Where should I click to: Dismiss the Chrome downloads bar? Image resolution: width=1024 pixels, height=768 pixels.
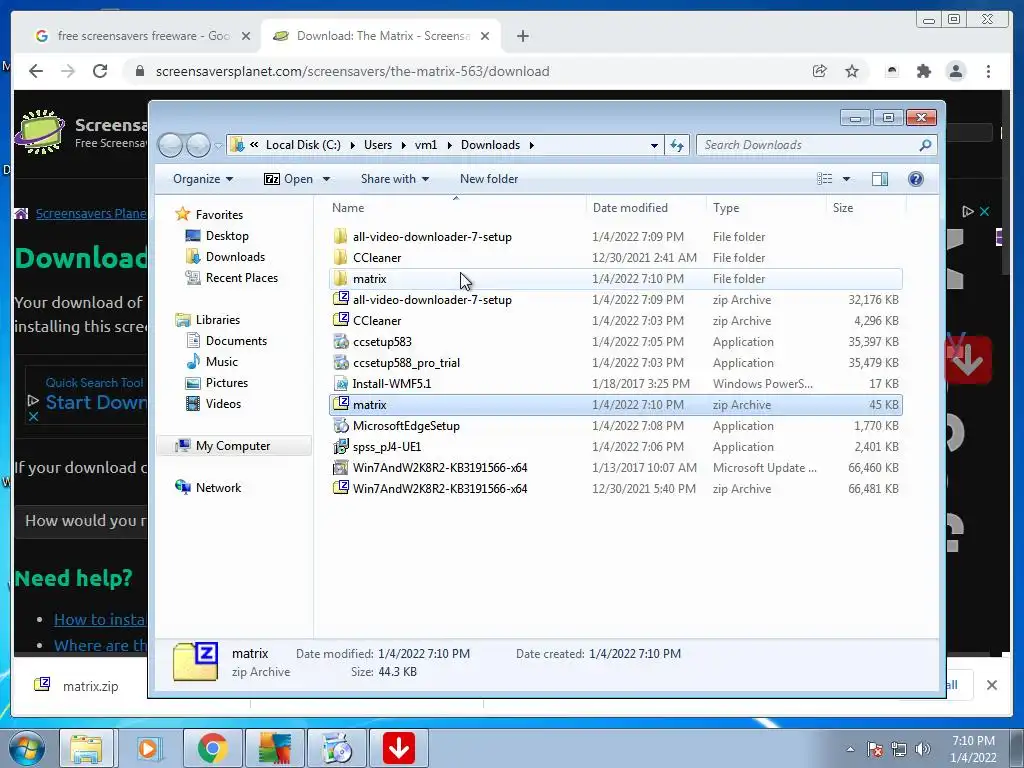pos(991,685)
